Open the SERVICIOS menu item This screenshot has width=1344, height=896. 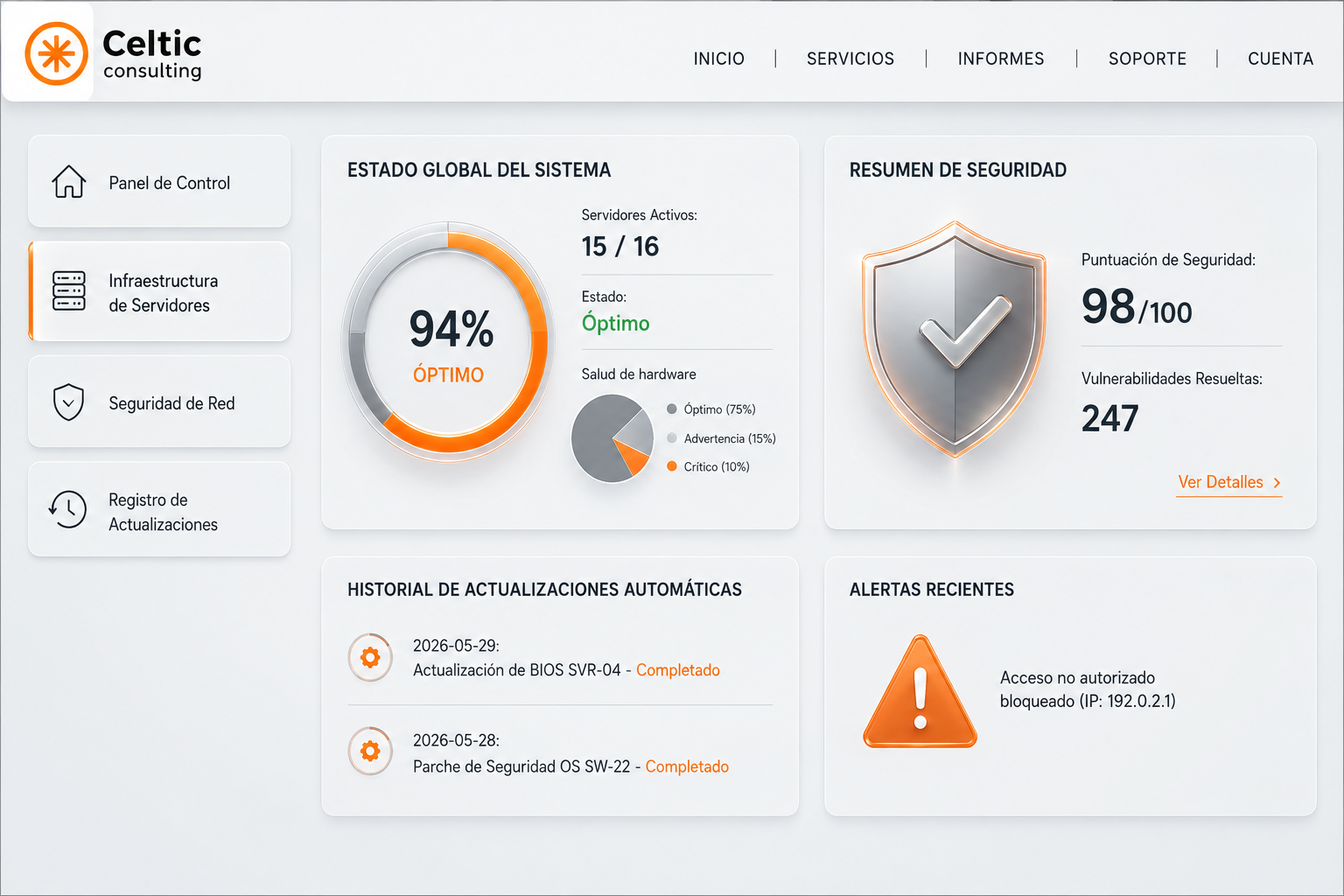pyautogui.click(x=850, y=59)
